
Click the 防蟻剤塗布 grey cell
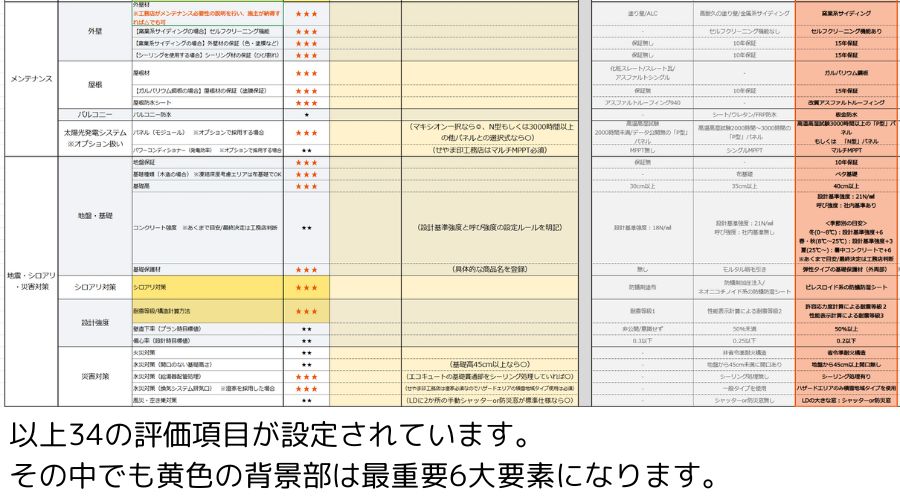[x=642, y=287]
